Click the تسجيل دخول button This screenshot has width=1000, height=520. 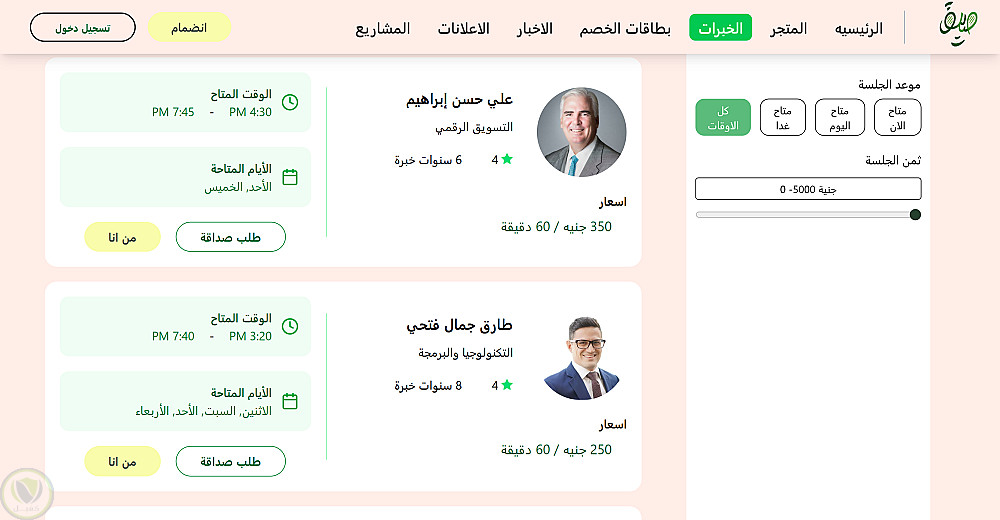point(82,27)
